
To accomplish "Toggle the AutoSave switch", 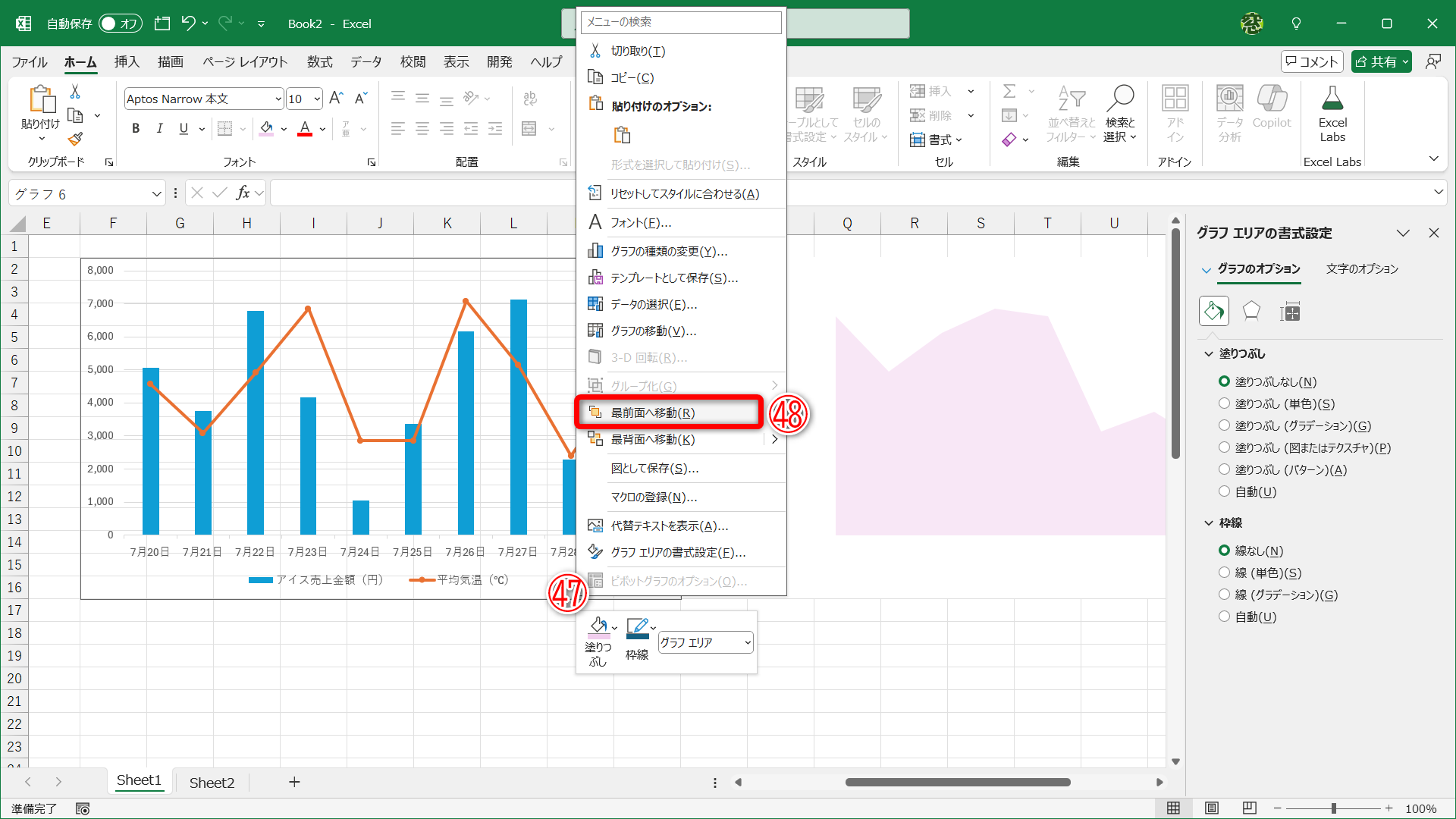I will [120, 24].
